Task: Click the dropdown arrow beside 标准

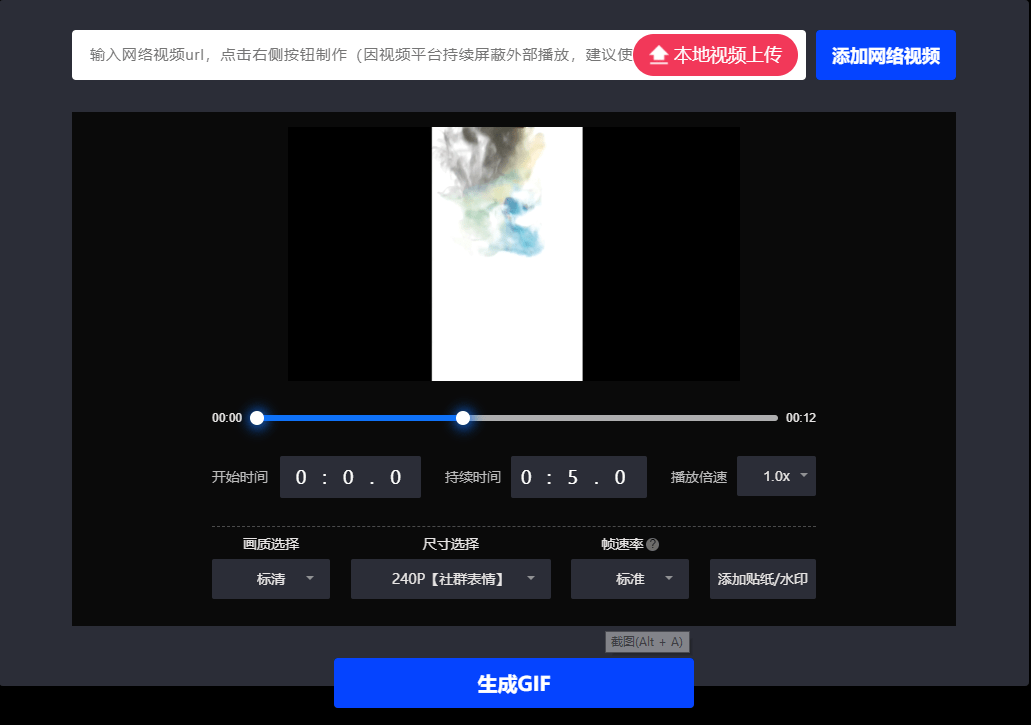Action: [x=668, y=579]
